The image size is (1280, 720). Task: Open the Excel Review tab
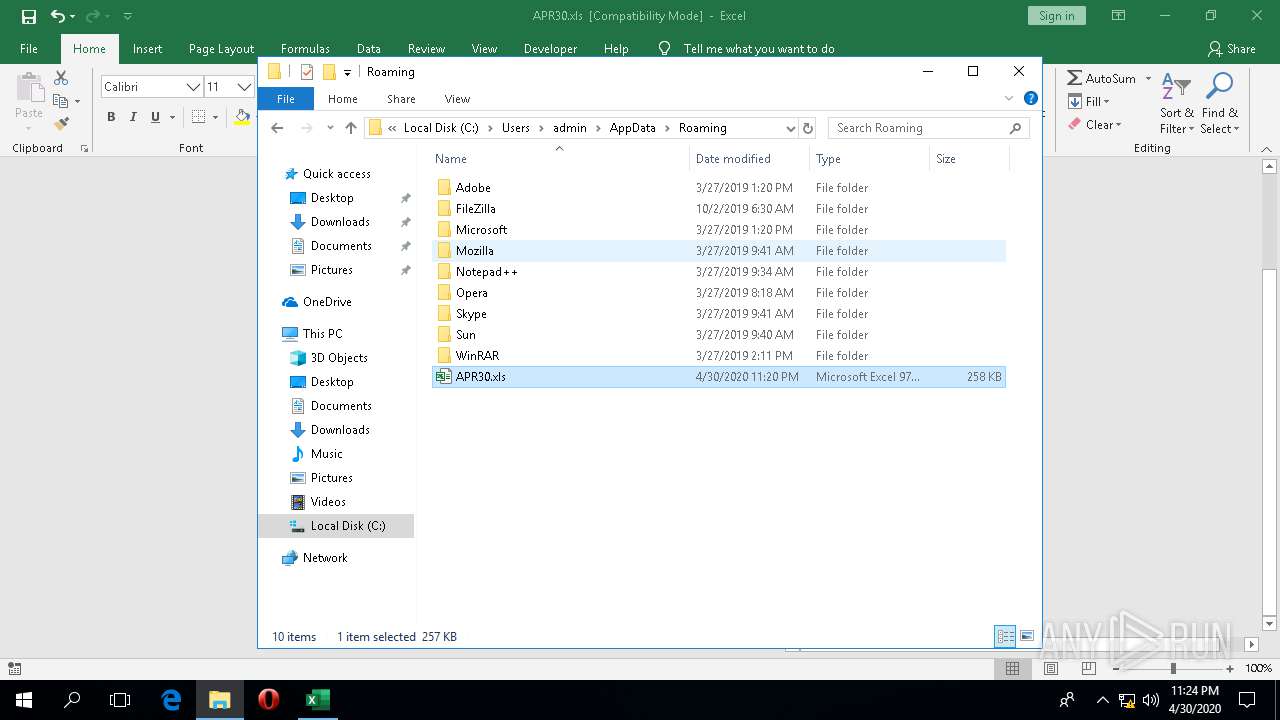pyautogui.click(x=426, y=48)
